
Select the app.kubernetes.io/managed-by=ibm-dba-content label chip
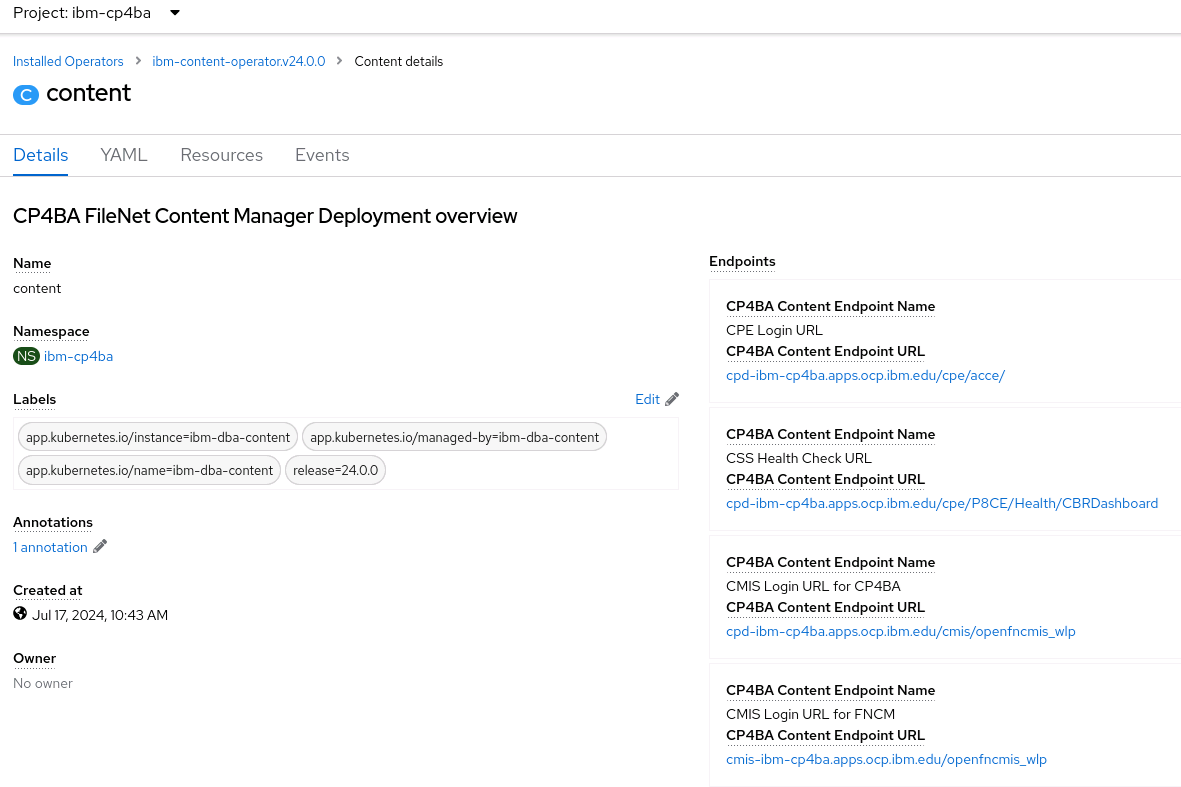454,438
